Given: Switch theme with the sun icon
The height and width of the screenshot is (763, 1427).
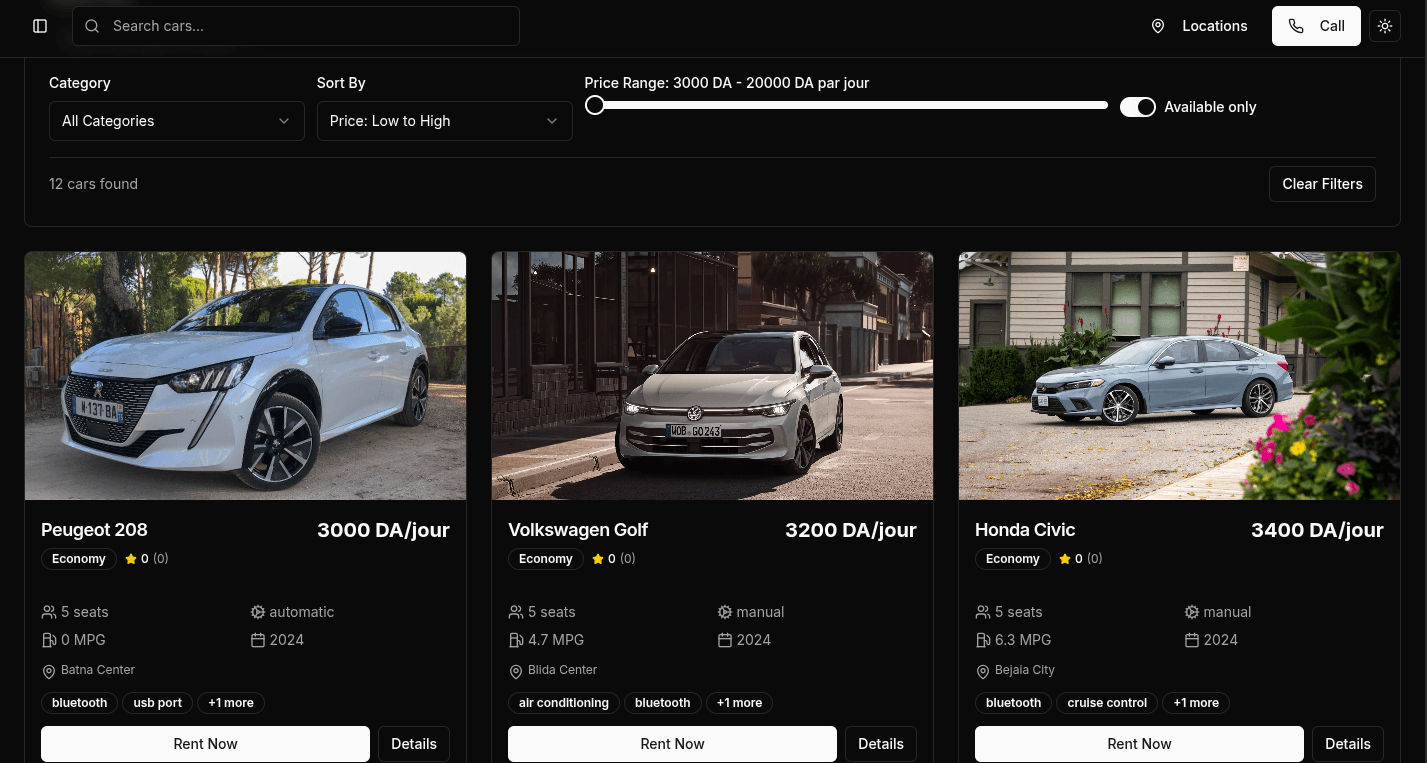Looking at the screenshot, I should [x=1385, y=26].
